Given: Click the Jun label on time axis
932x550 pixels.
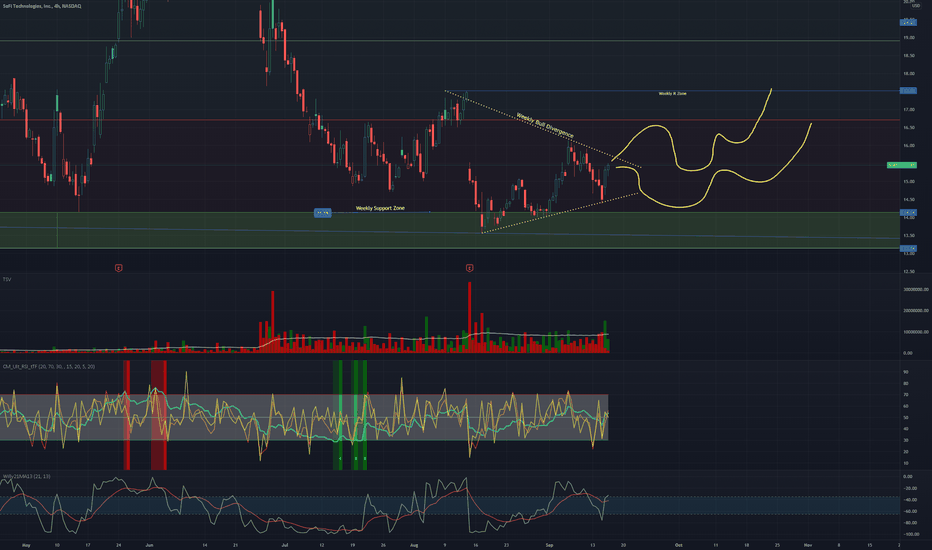Looking at the screenshot, I should coord(149,545).
